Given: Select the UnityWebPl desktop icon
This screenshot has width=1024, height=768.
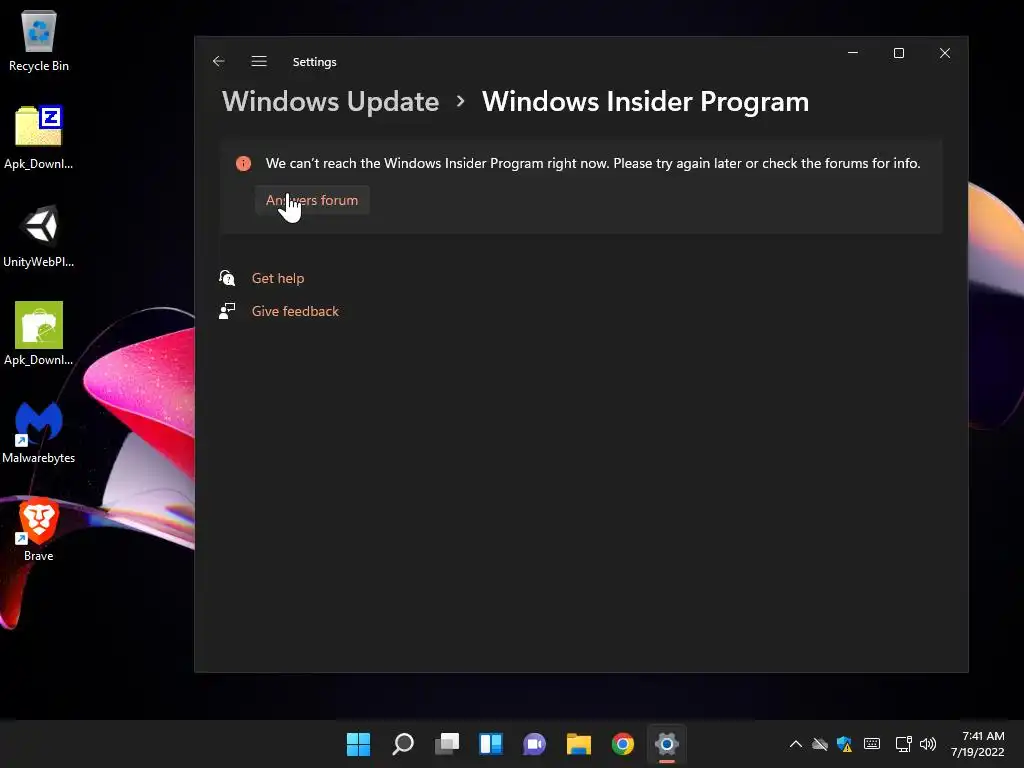Looking at the screenshot, I should coord(39,236).
